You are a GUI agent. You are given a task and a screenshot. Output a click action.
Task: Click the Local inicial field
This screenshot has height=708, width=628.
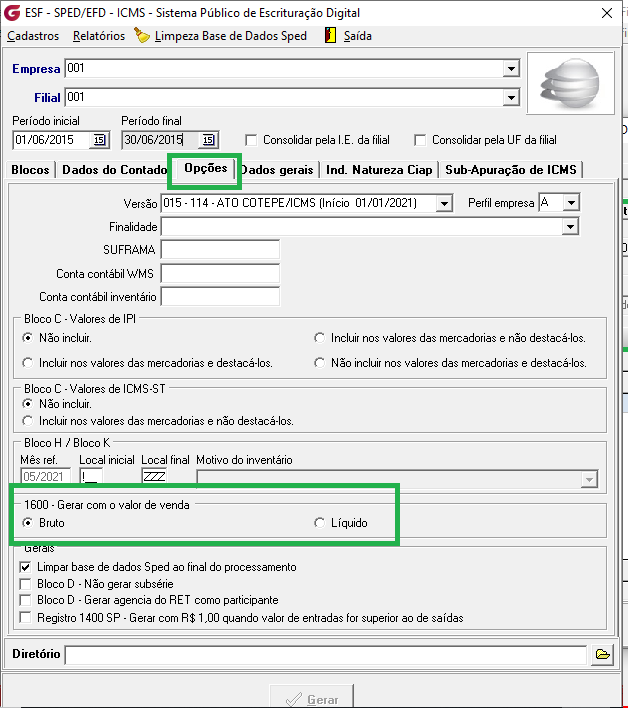[91, 476]
